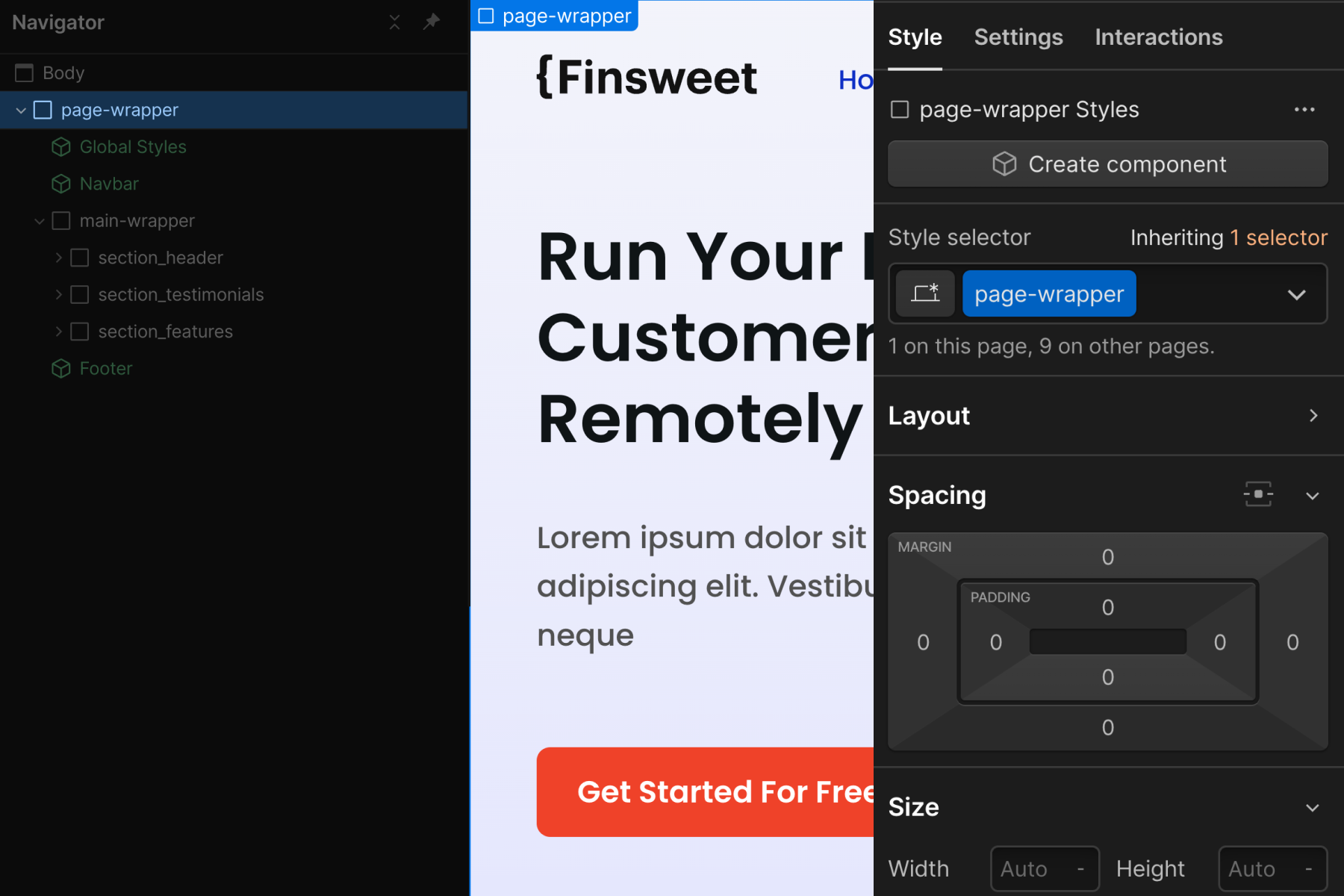Select Body in the Navigator

[63, 72]
